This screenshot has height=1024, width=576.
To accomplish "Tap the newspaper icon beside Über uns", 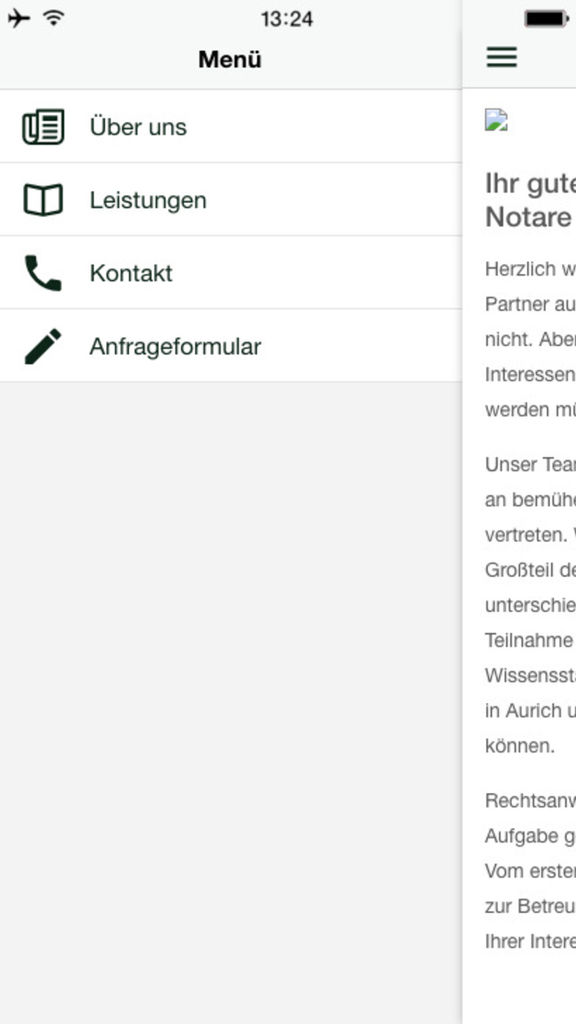I will (43, 127).
